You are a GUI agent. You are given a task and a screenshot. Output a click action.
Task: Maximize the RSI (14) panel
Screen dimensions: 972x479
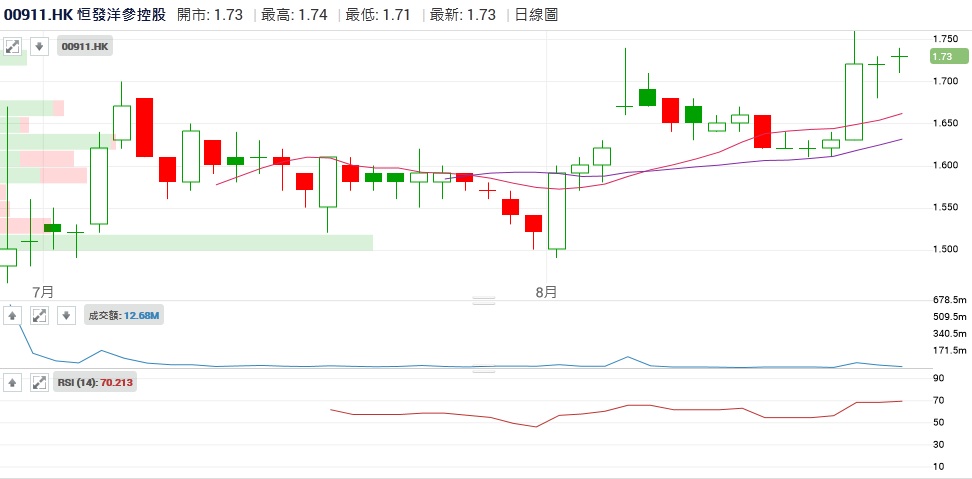pyautogui.click(x=39, y=382)
